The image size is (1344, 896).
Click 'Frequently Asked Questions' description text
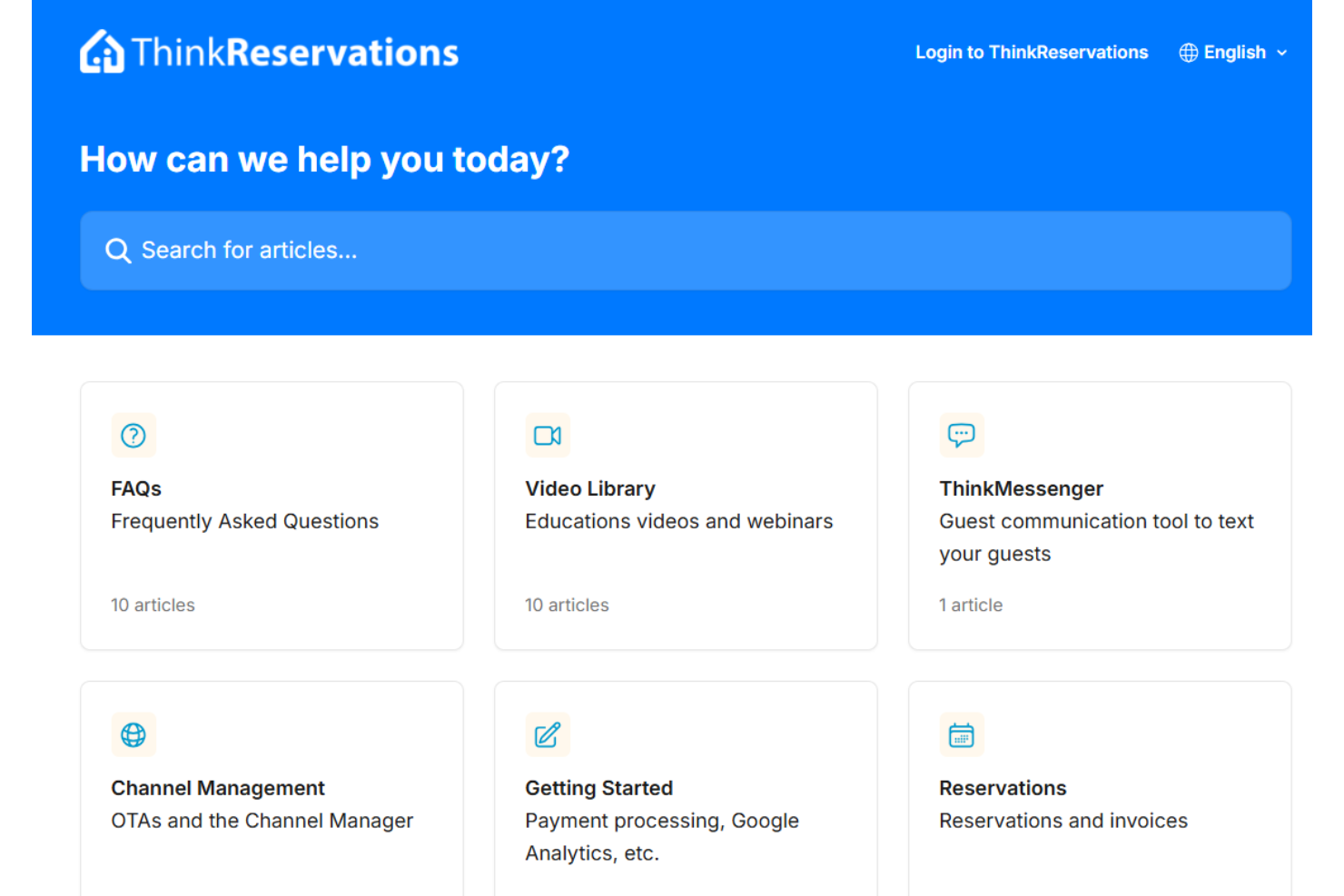coord(245,521)
